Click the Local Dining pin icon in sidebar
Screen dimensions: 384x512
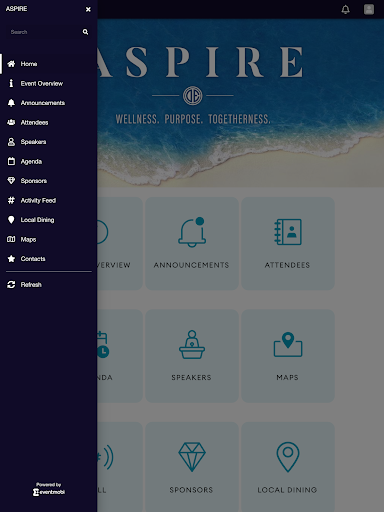tap(11, 220)
